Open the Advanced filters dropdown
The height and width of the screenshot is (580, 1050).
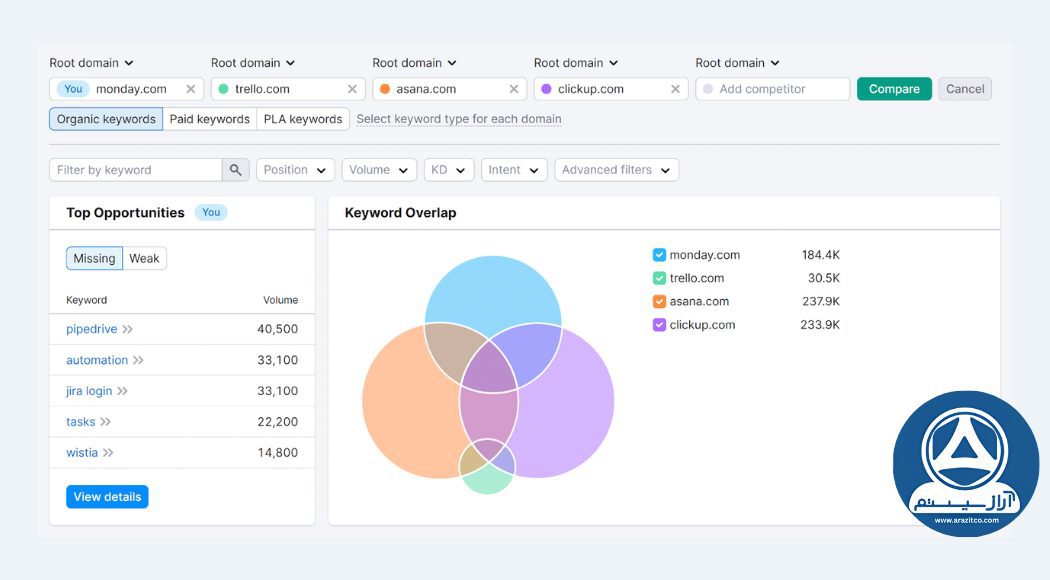[616, 169]
